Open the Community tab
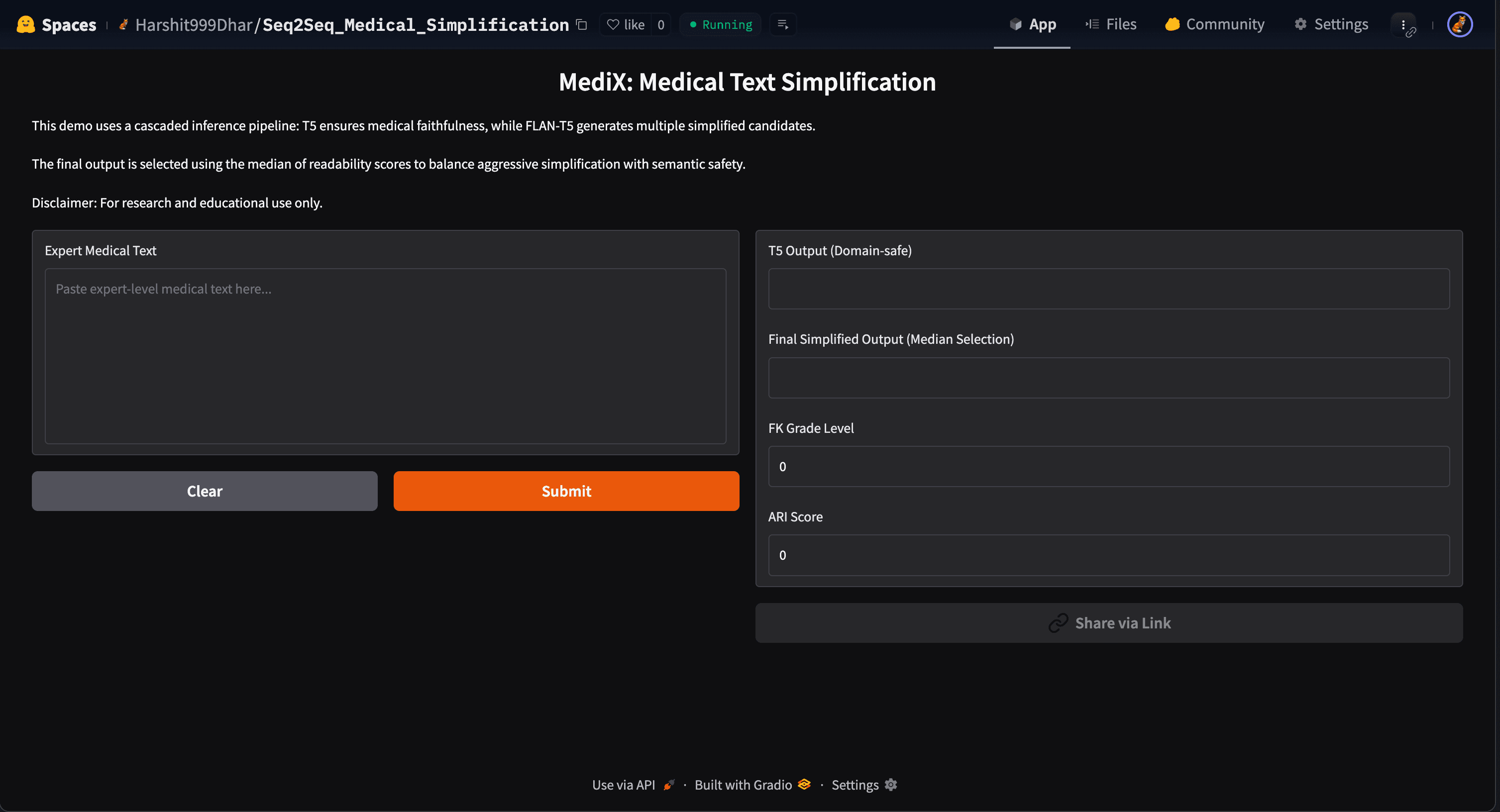 coord(1215,24)
